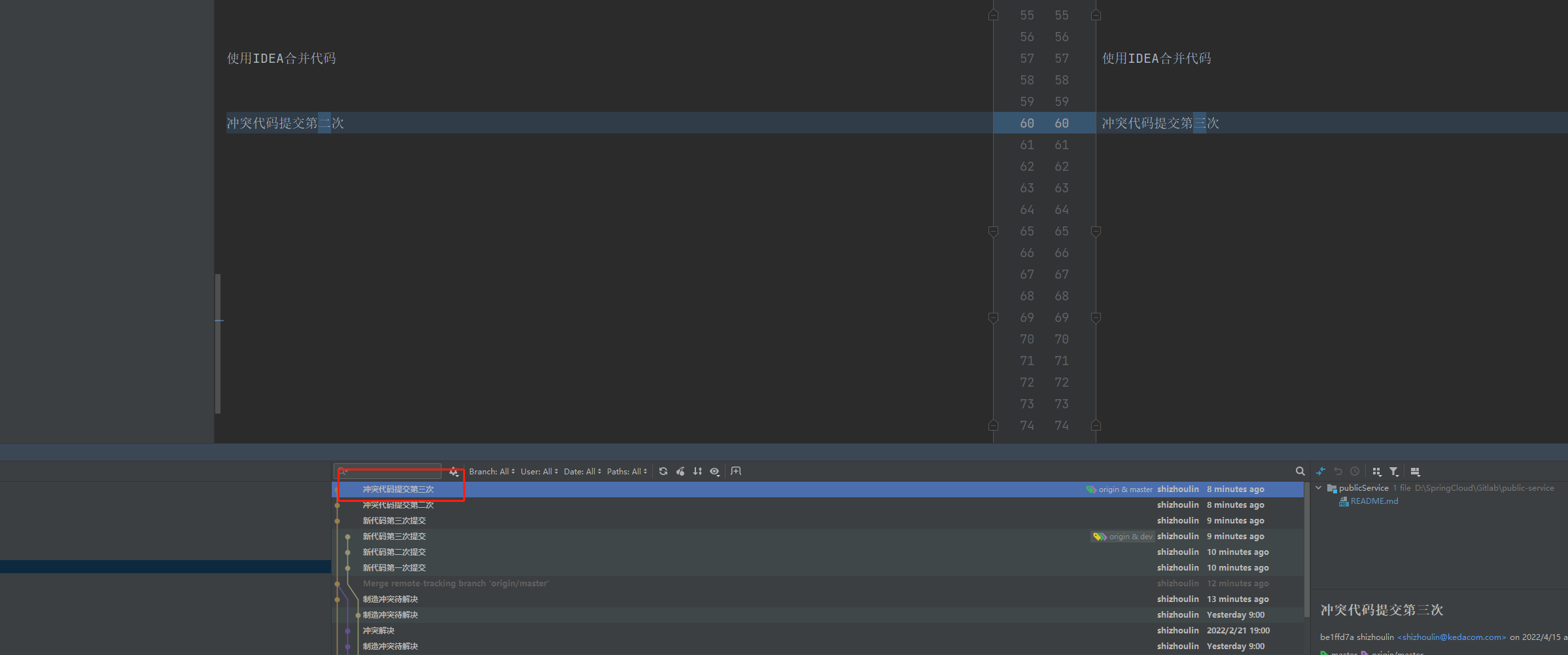Click the 13 minutes ago date cell

pos(1238,599)
